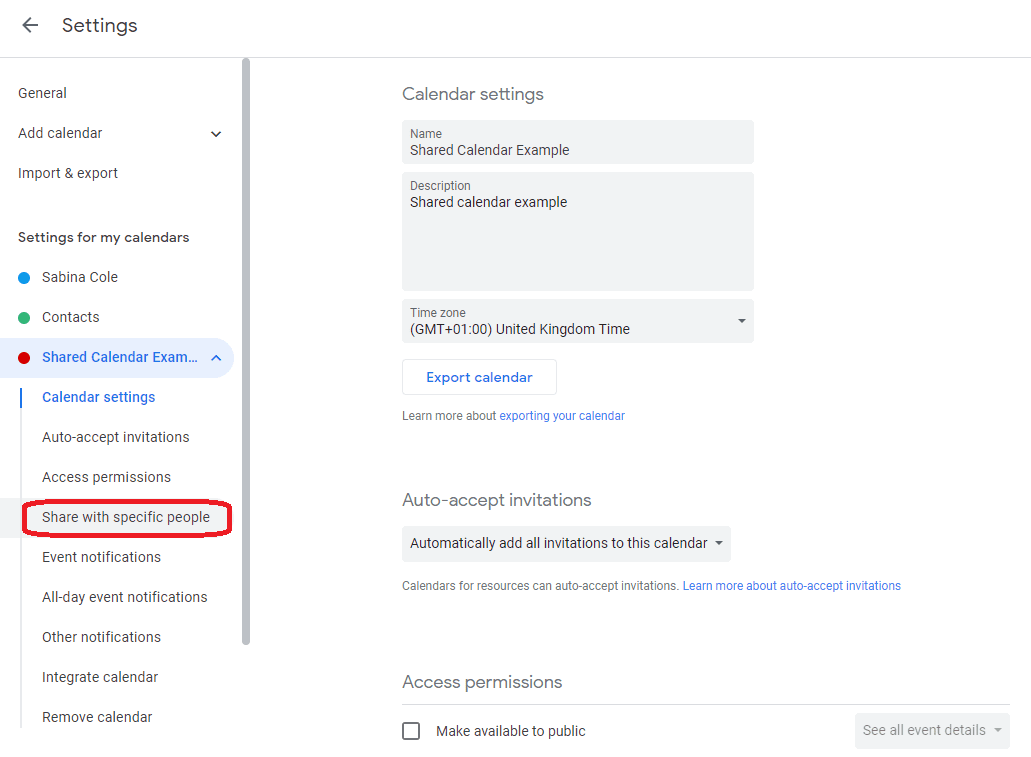Select Share with specific people

click(126, 518)
